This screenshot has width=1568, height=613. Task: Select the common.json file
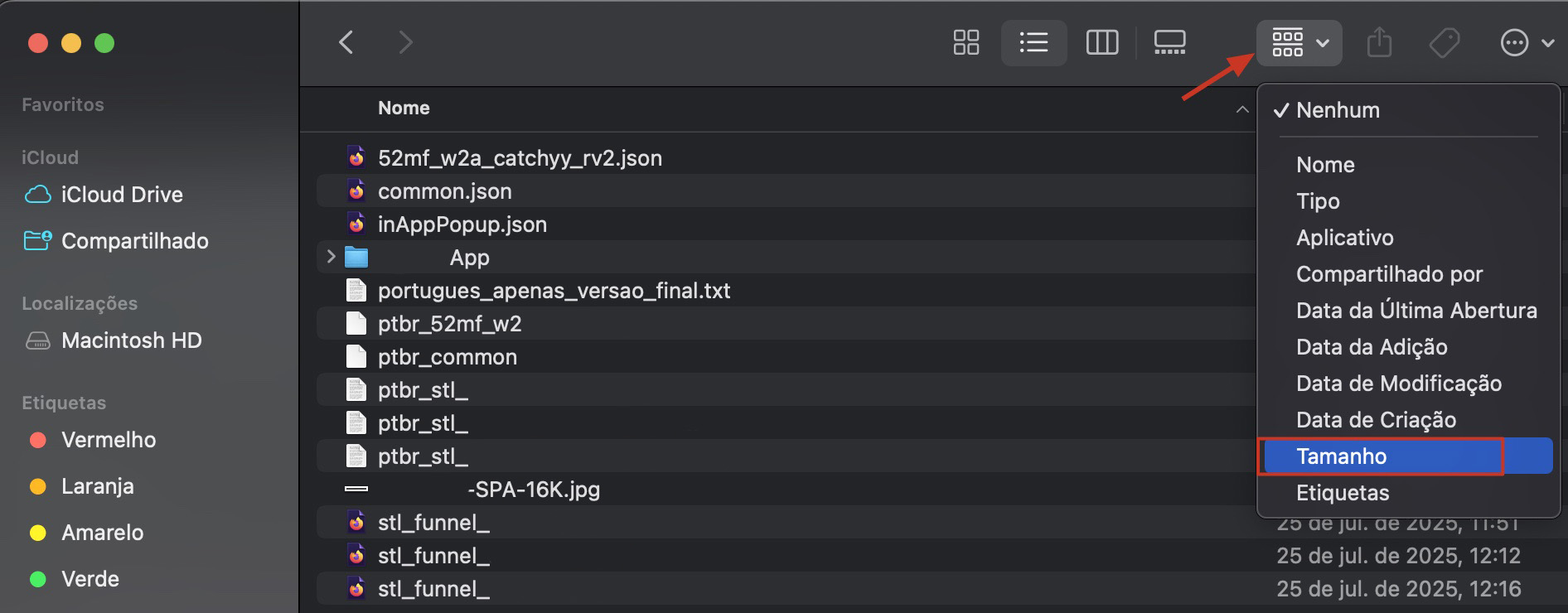coord(445,191)
